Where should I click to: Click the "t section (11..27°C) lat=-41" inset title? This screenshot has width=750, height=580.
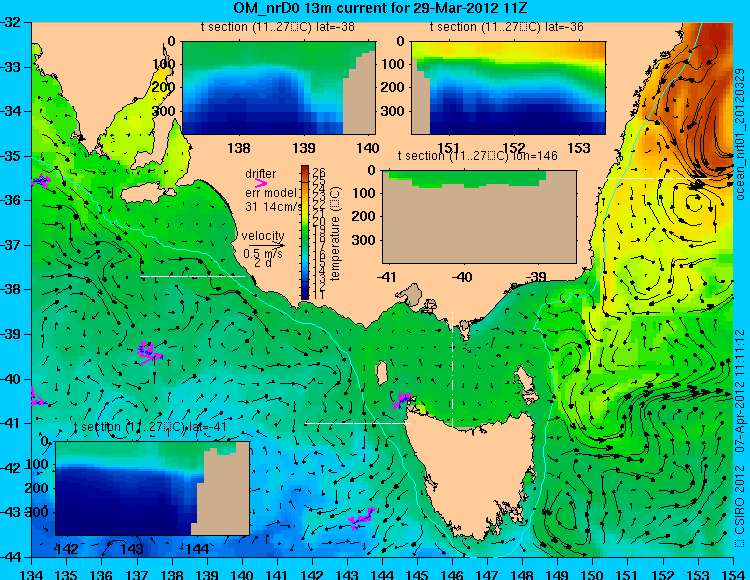(x=150, y=427)
